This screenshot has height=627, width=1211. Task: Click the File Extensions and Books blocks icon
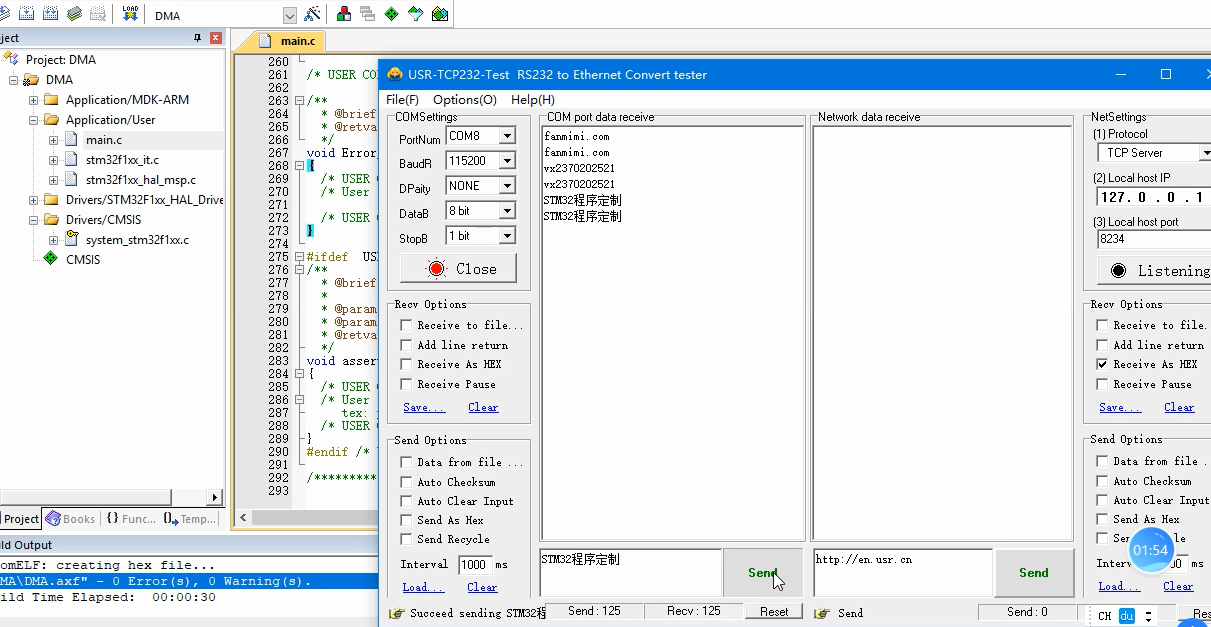click(344, 14)
